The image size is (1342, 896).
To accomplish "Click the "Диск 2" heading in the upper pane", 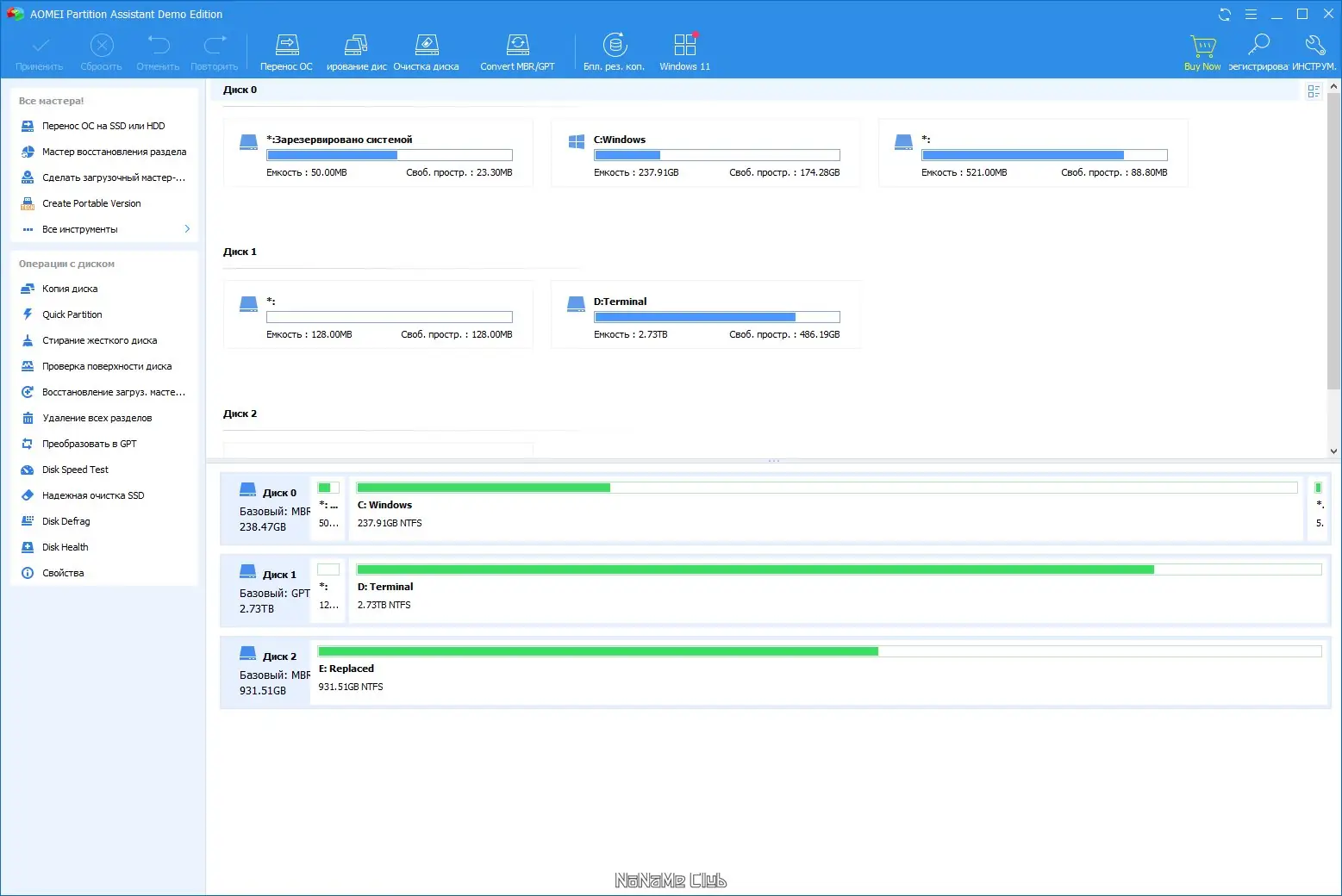I will tap(240, 414).
